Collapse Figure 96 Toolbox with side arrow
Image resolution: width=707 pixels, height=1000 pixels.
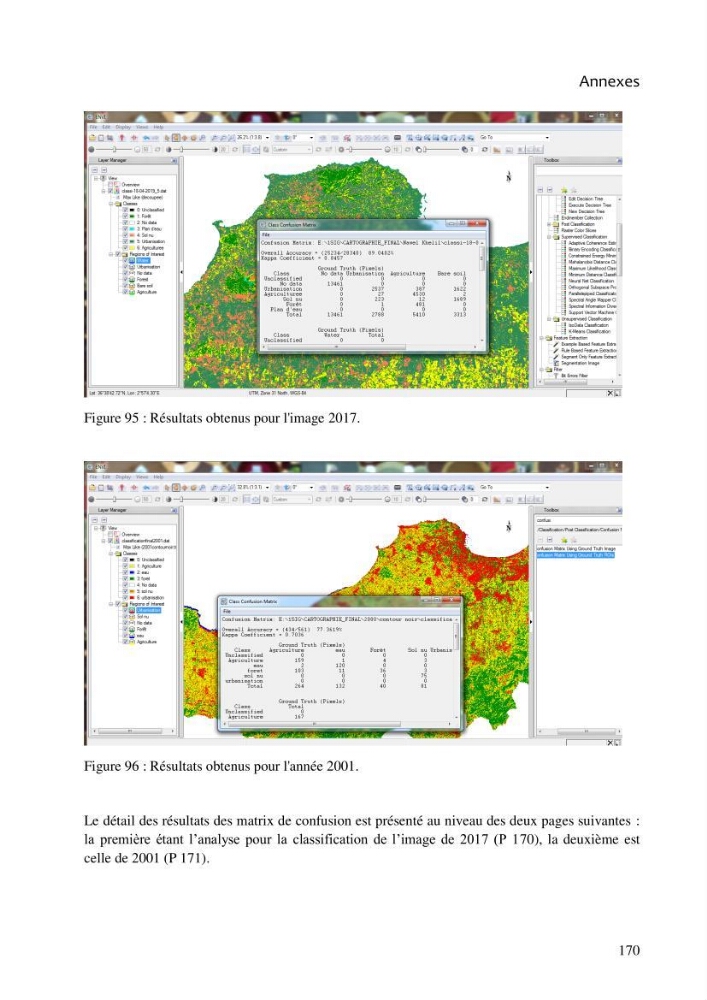pyautogui.click(x=530, y=622)
